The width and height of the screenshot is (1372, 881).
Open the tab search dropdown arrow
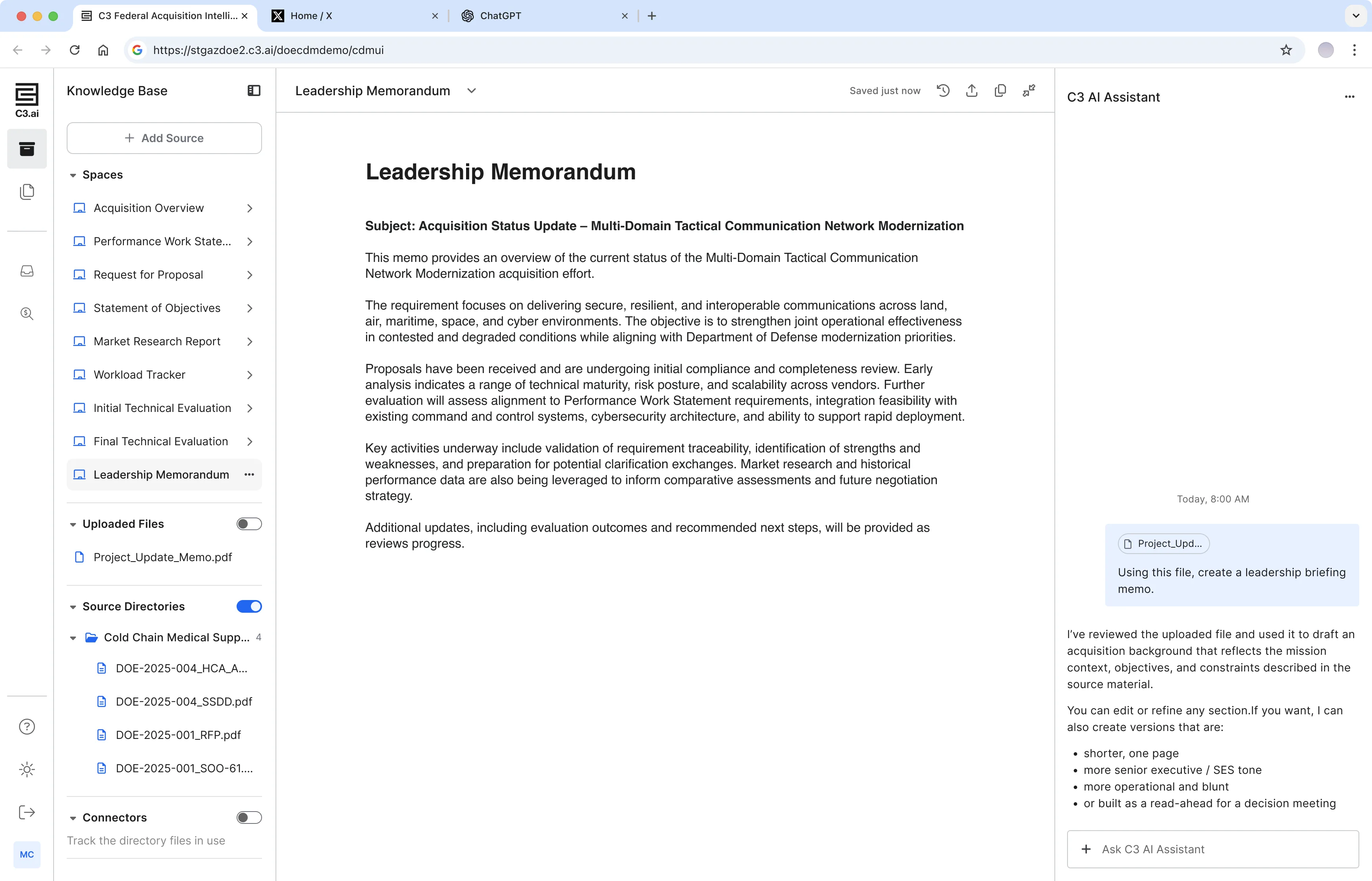pyautogui.click(x=1355, y=15)
